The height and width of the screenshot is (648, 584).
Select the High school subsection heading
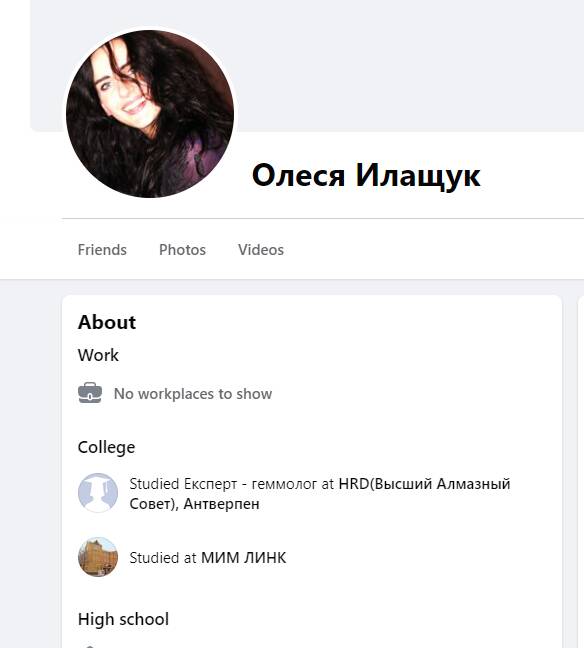coord(123,619)
